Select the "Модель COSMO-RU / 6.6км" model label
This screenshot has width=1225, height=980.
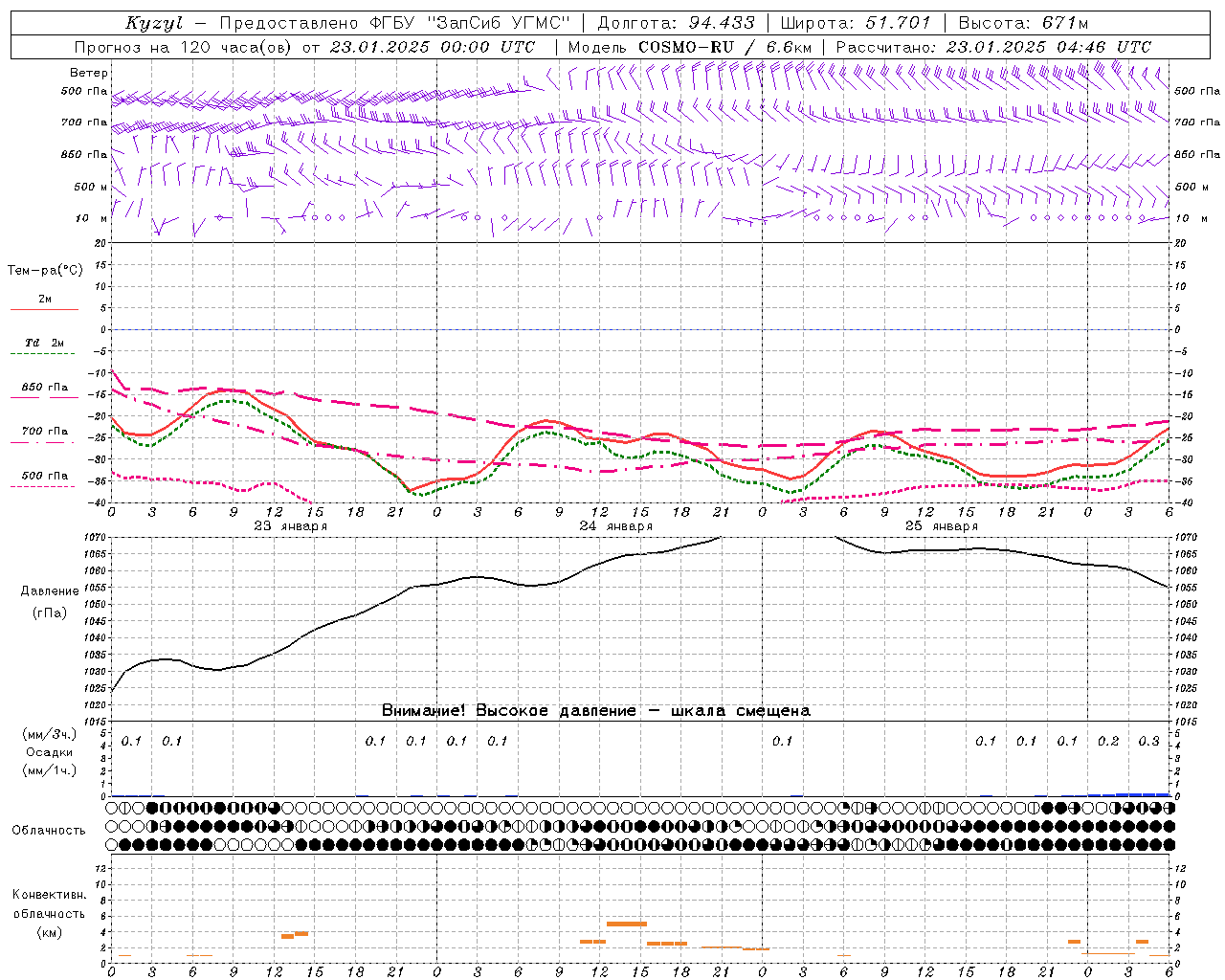coord(689,47)
